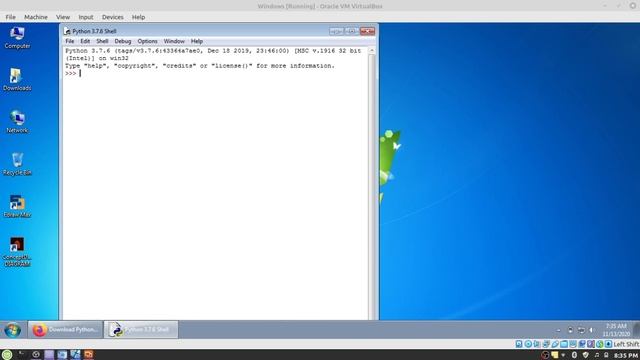Open the VirtualBox Devices menu

click(x=113, y=17)
